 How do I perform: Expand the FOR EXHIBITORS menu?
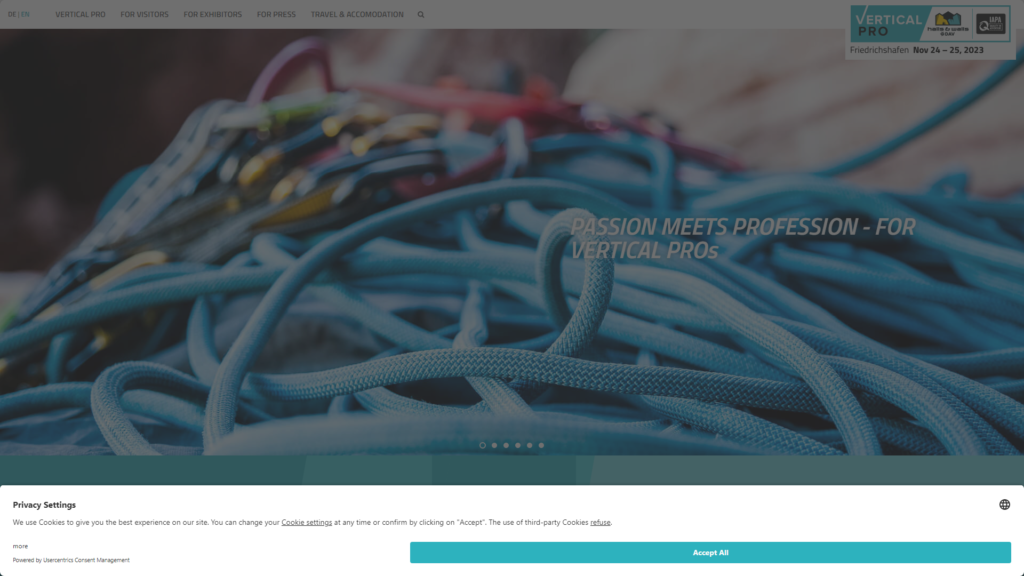click(212, 15)
